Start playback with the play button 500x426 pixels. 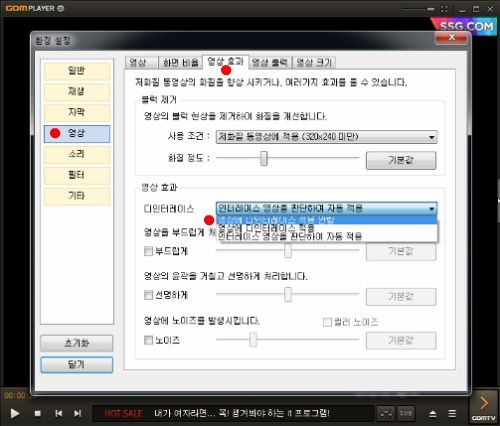[x=14, y=413]
